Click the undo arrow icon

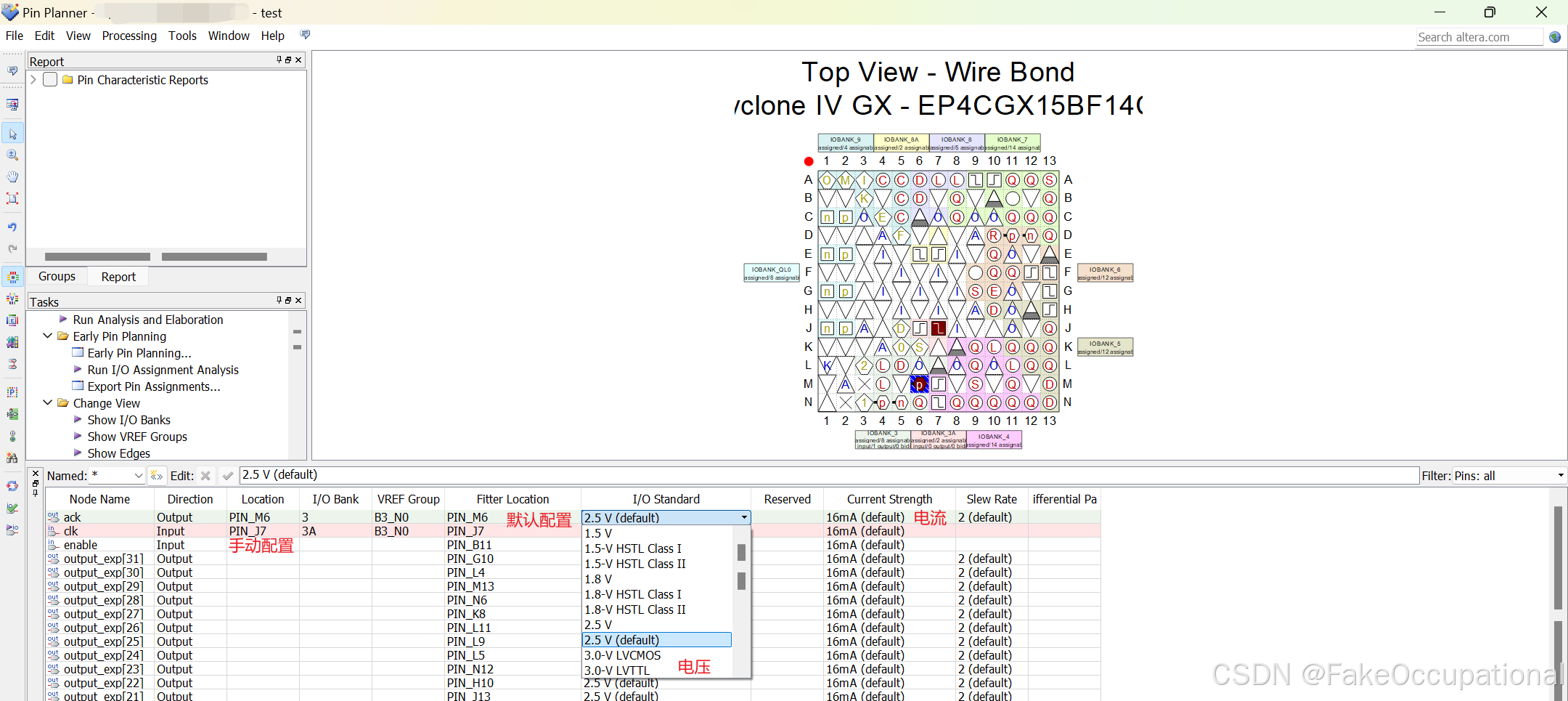(12, 227)
